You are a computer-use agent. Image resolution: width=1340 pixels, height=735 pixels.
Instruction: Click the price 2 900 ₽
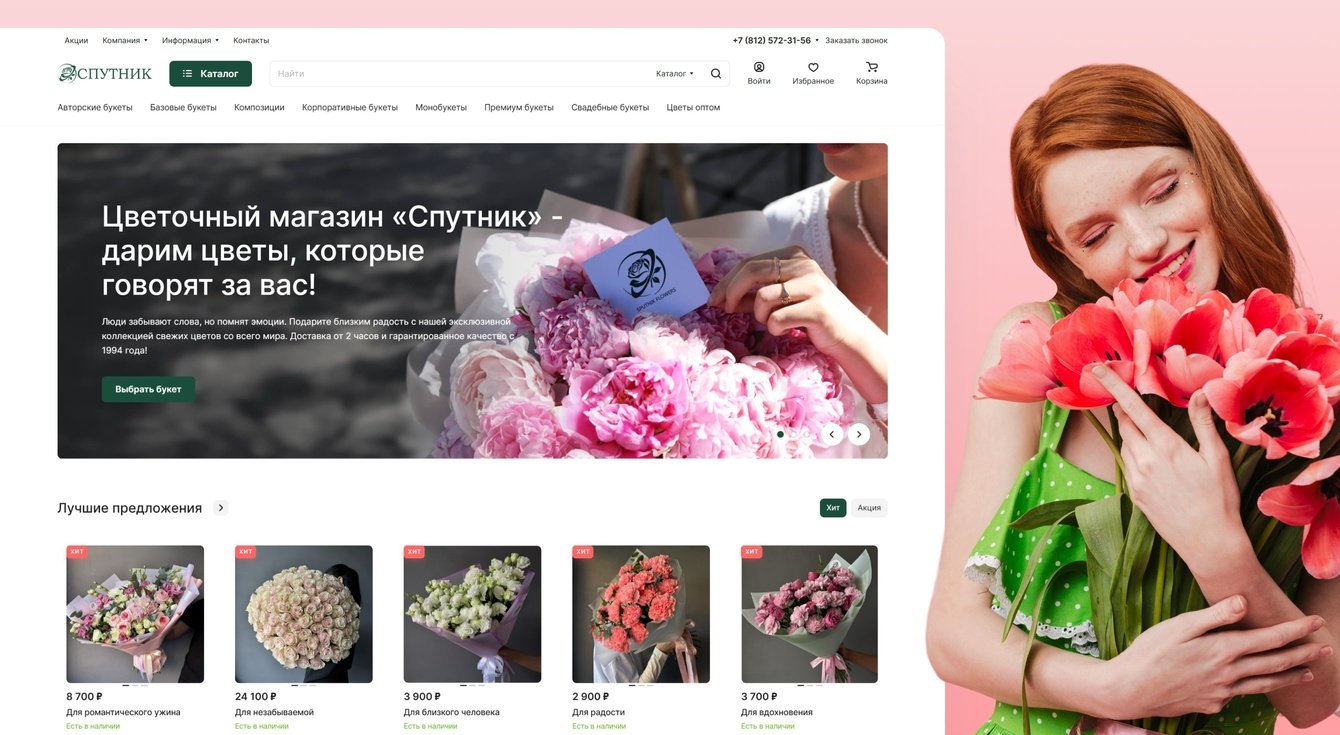590,697
